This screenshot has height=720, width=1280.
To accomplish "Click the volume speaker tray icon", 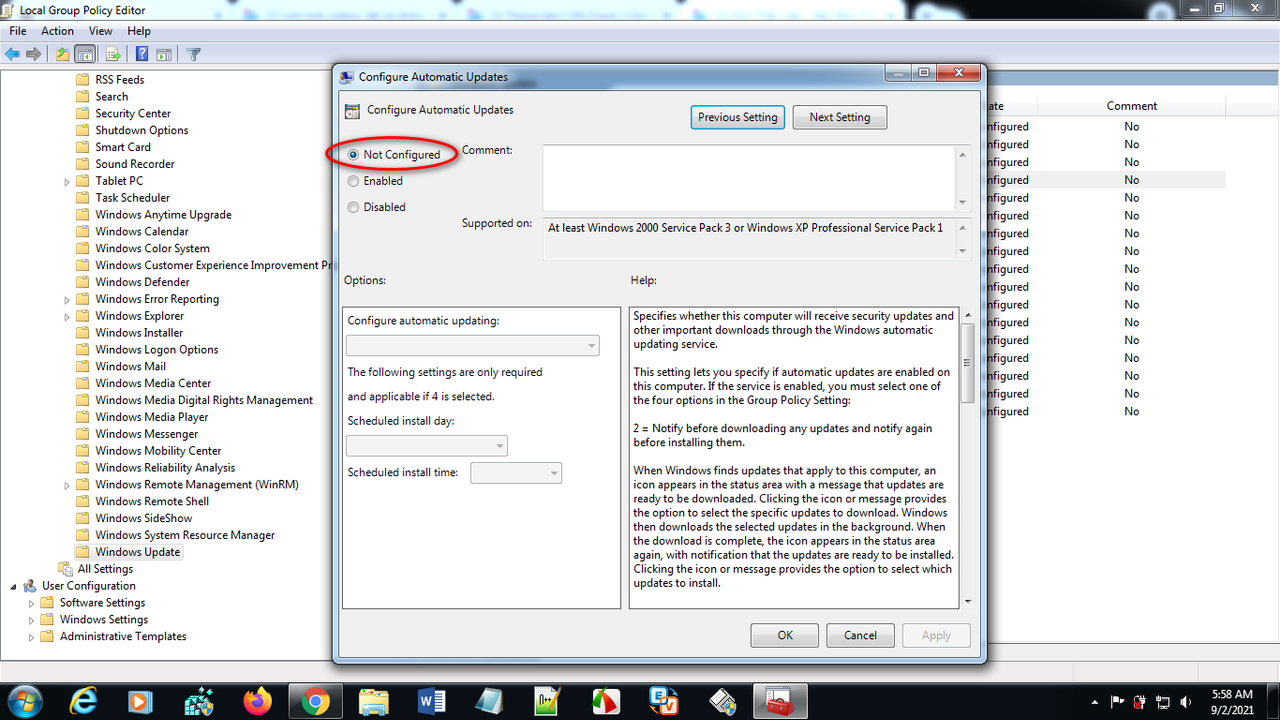I will tap(1185, 702).
